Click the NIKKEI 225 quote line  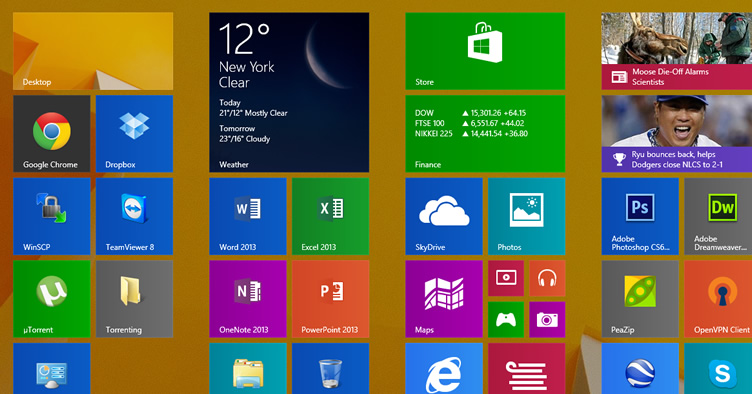click(471, 134)
